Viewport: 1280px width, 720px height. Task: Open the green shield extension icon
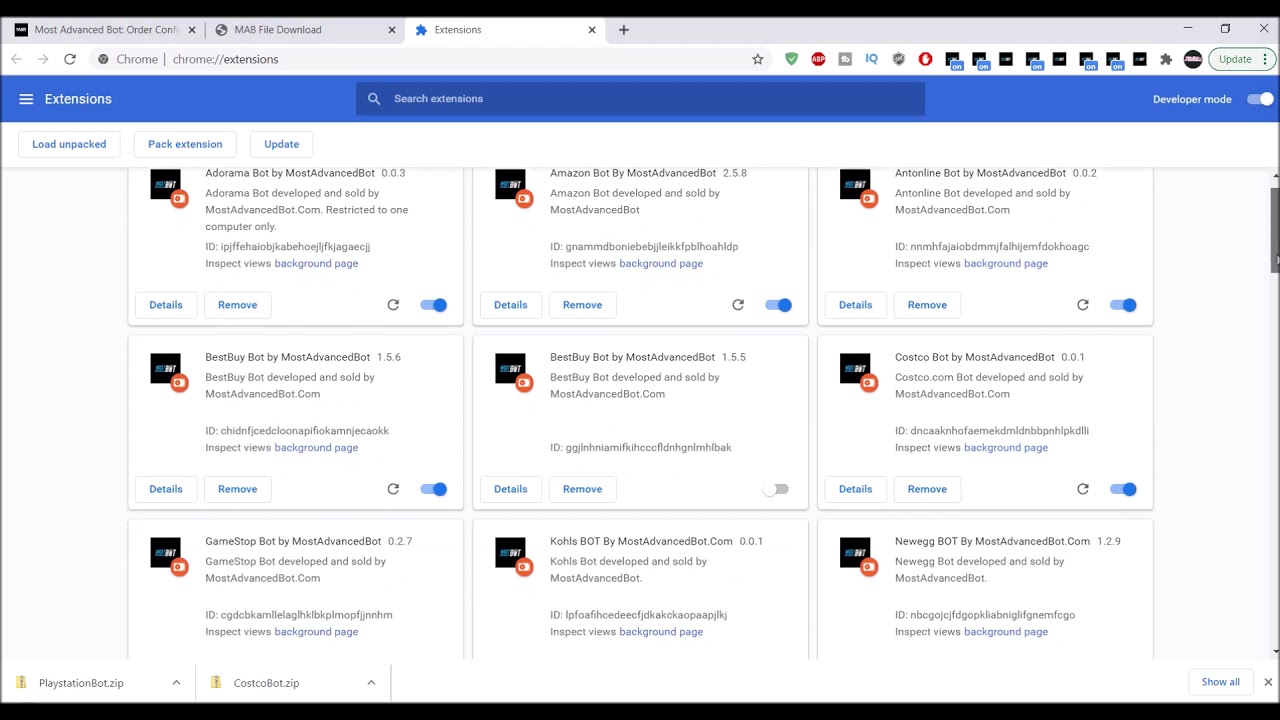(x=792, y=59)
